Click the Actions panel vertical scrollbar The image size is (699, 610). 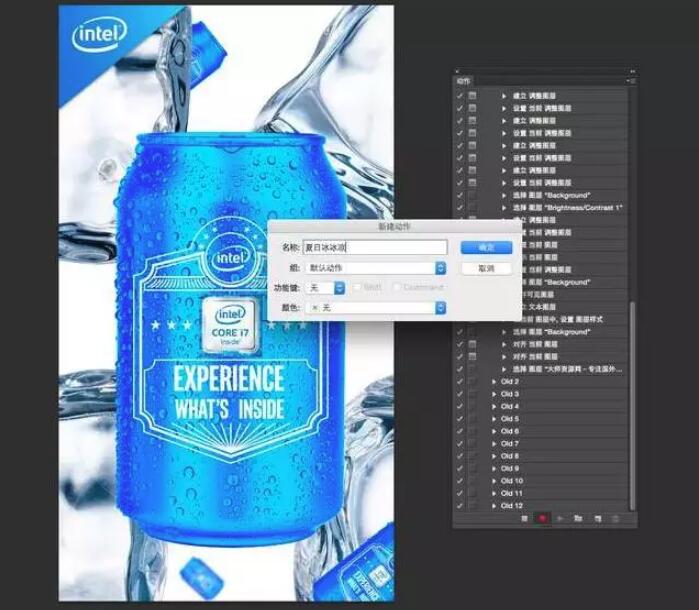tap(631, 406)
